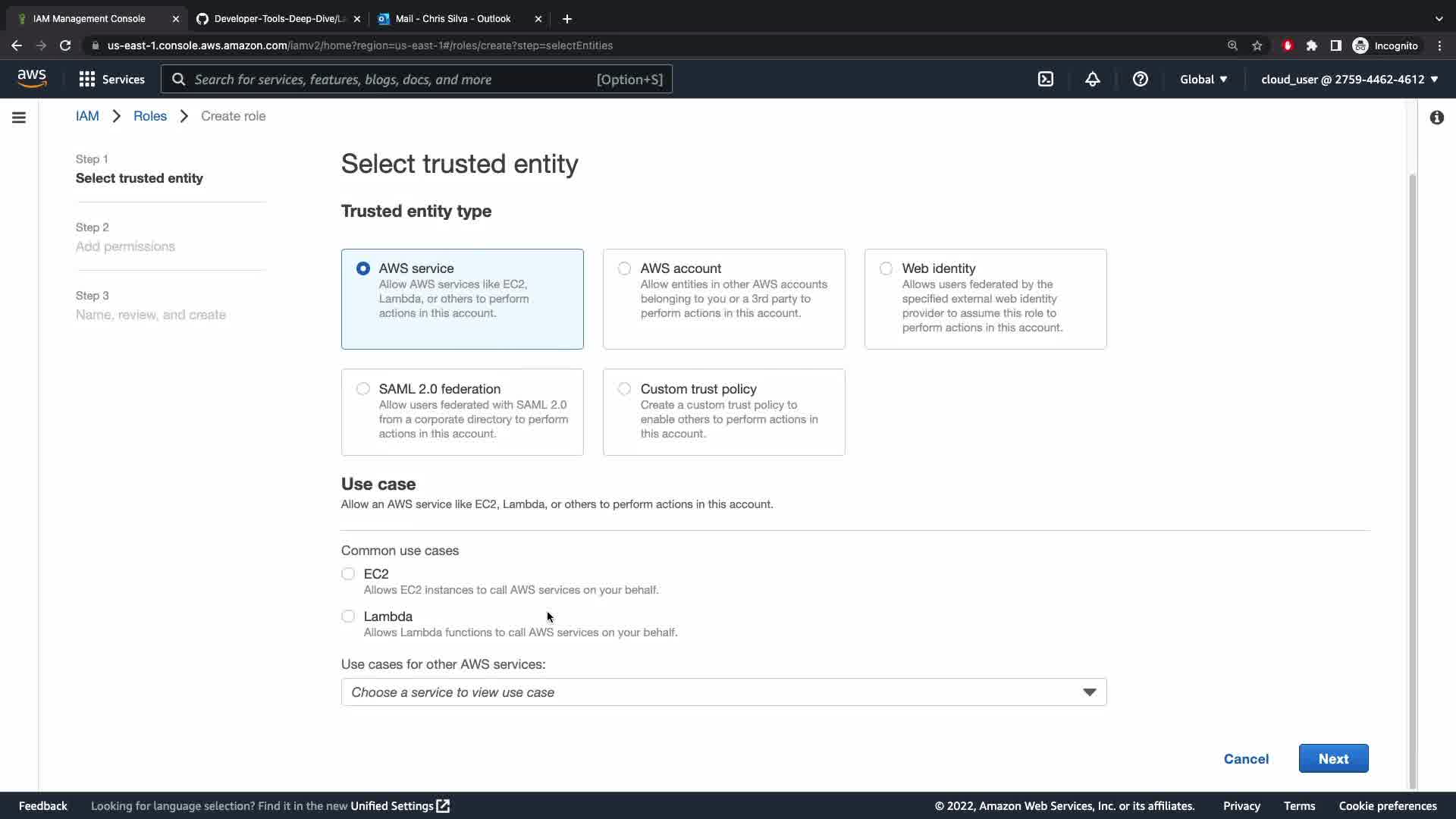This screenshot has height=819, width=1456.
Task: Select Lambda use case radio
Action: (x=348, y=617)
